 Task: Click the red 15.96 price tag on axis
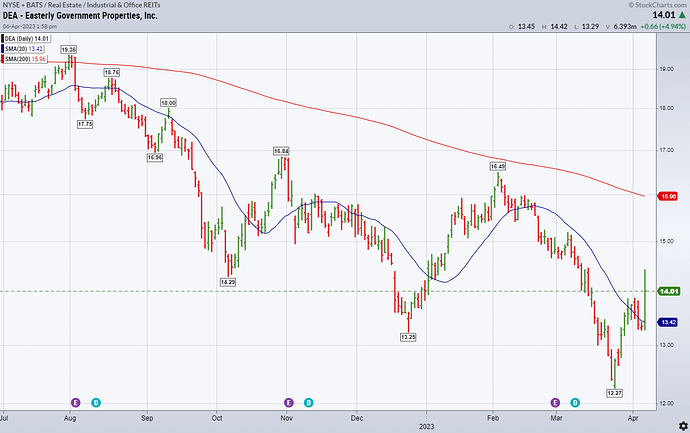point(668,196)
